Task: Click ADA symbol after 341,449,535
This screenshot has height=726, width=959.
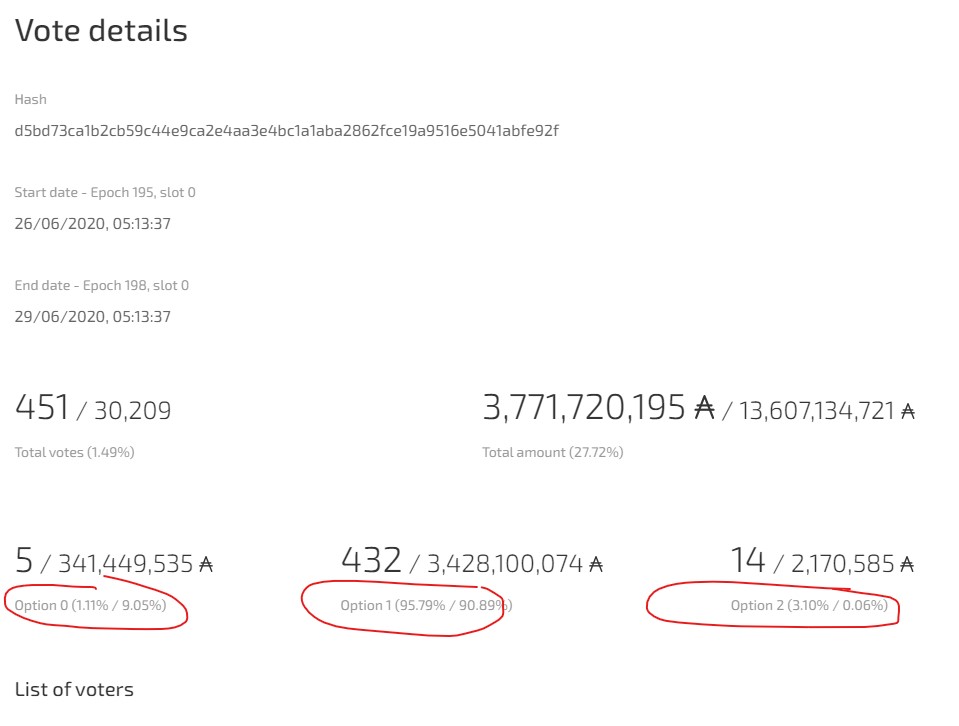Action: pyautogui.click(x=206, y=564)
